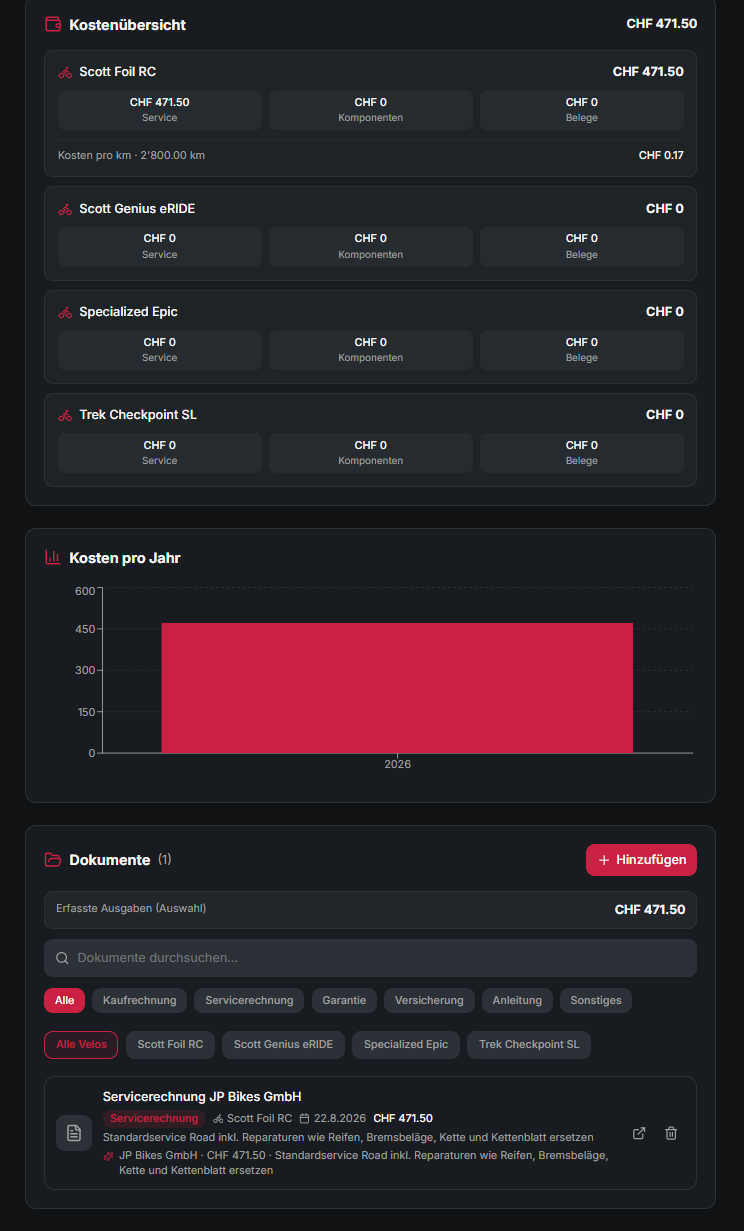744x1231 pixels.
Task: Click the open folder icon beside Dokumente
Action: (x=53, y=860)
